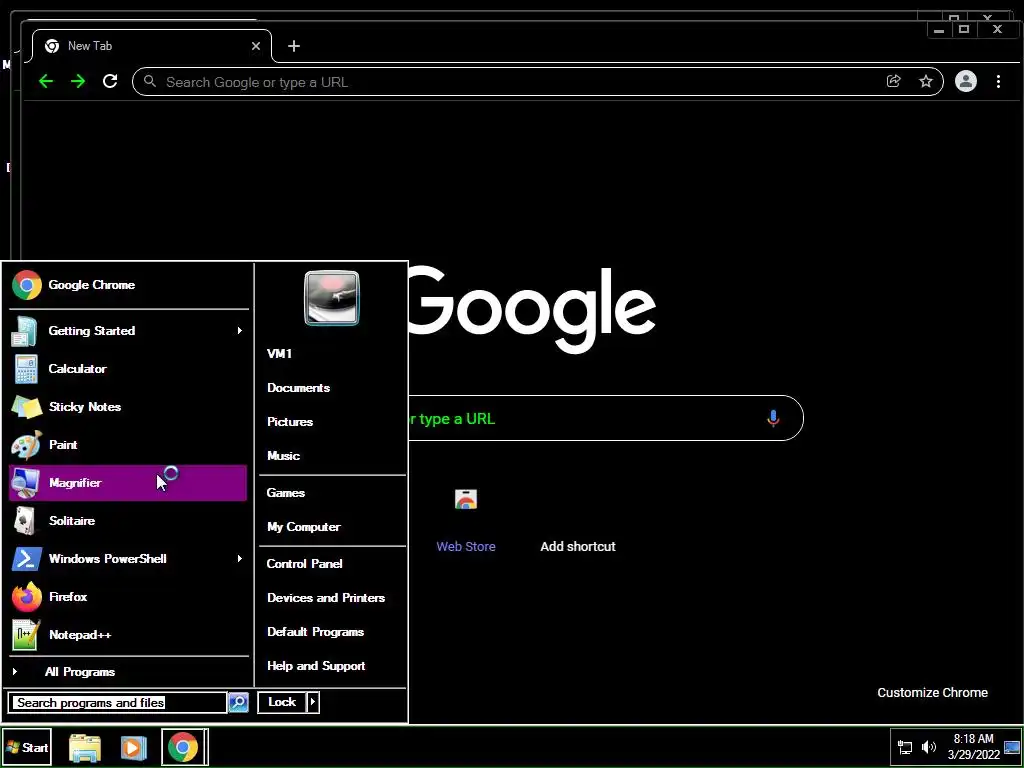Click Search programs and files field

pos(118,703)
